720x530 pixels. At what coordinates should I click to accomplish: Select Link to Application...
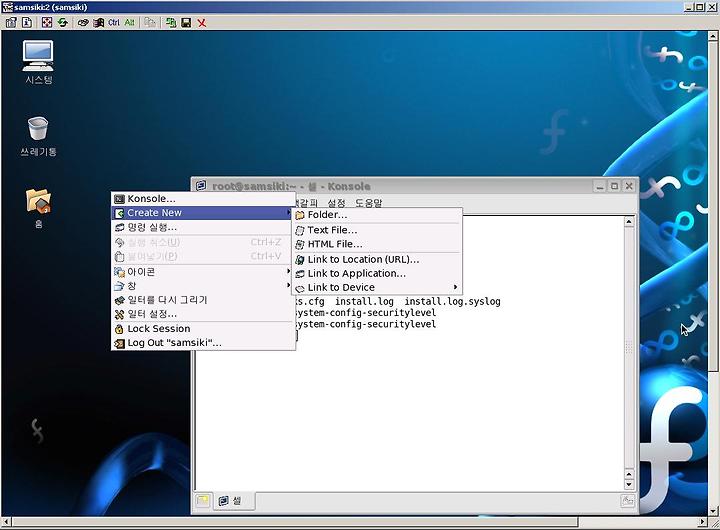coord(377,273)
